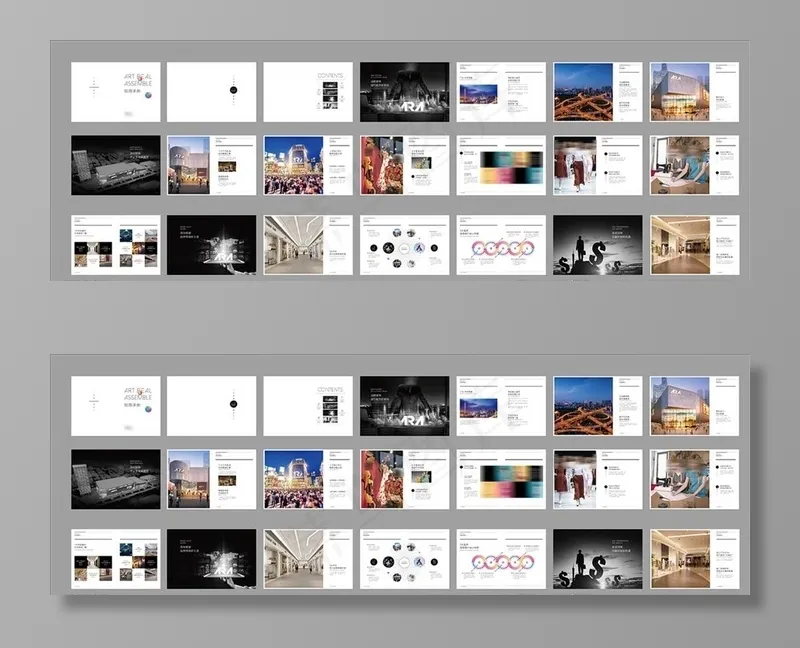Select lower sheet's woman in teal top page

click(694, 479)
